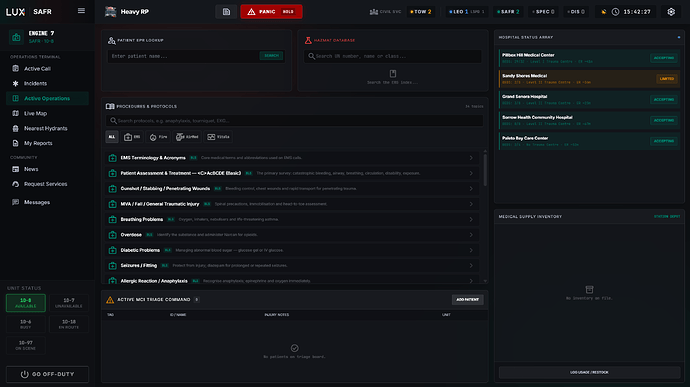
Task: Set unit status to 10-18 En Route
Action: (x=69, y=324)
